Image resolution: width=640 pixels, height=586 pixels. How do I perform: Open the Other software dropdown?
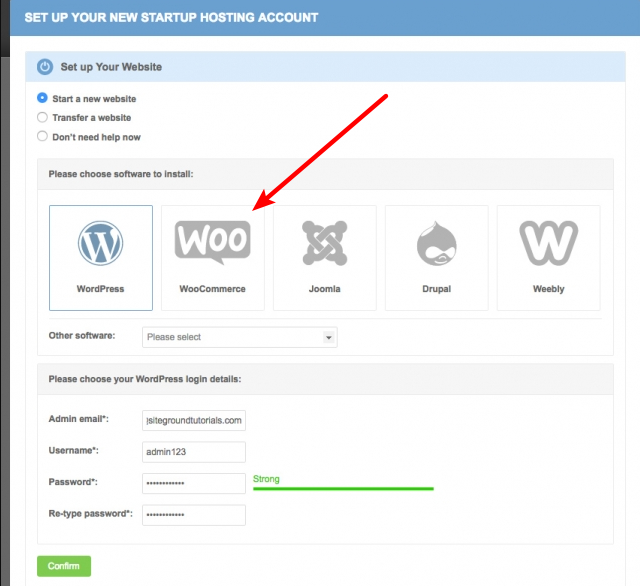240,337
